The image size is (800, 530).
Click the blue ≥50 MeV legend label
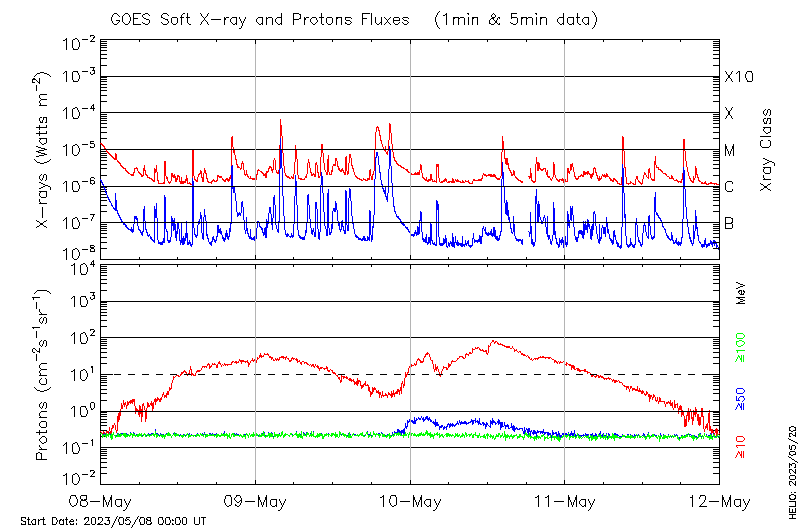click(741, 399)
